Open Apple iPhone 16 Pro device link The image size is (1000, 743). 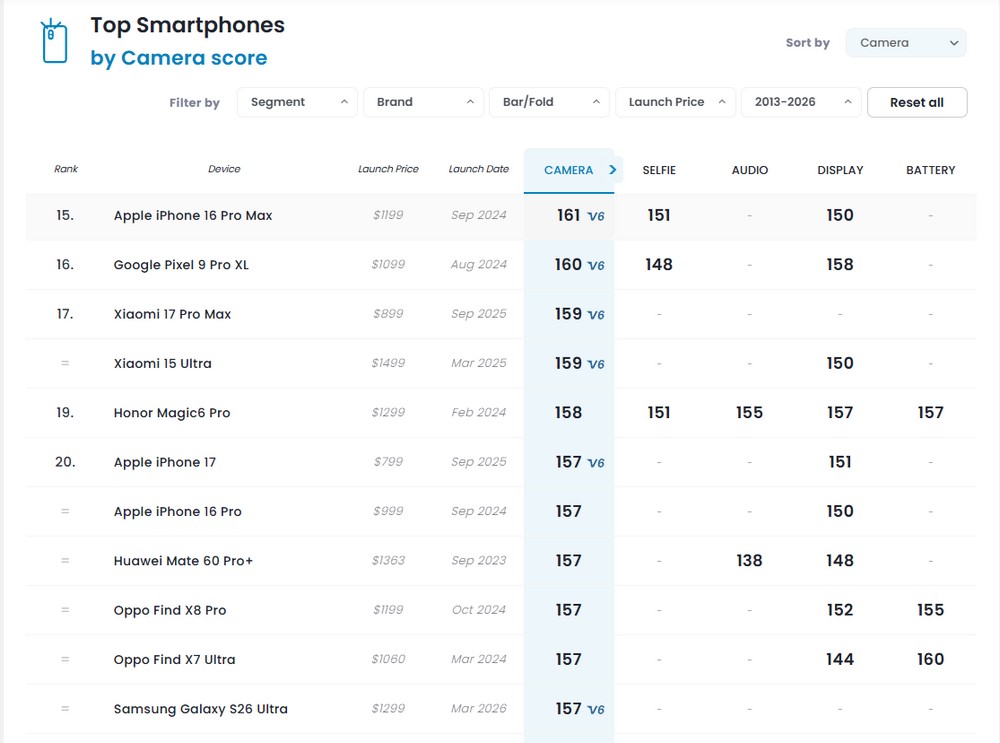click(177, 511)
